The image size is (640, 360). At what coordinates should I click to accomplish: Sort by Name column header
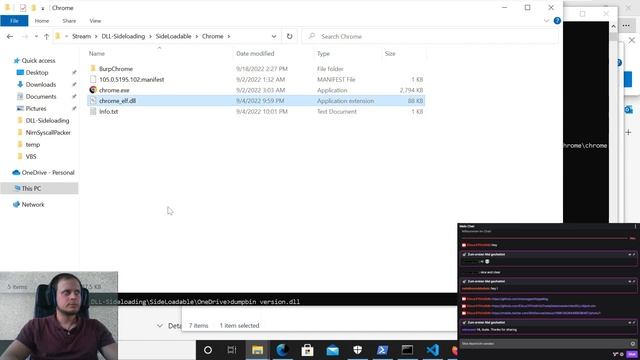pos(97,53)
